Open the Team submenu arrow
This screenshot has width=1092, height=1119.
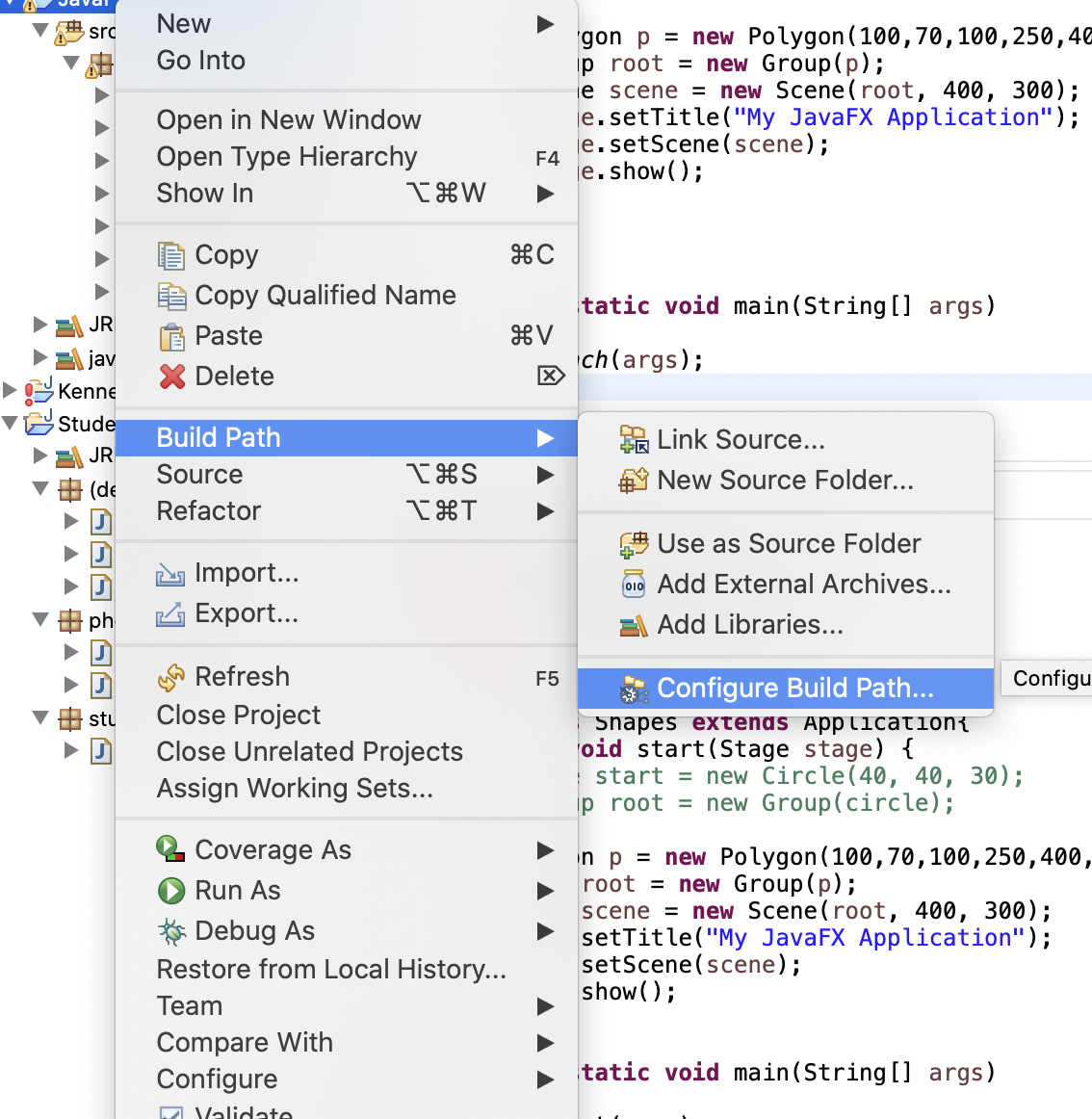(x=545, y=1006)
